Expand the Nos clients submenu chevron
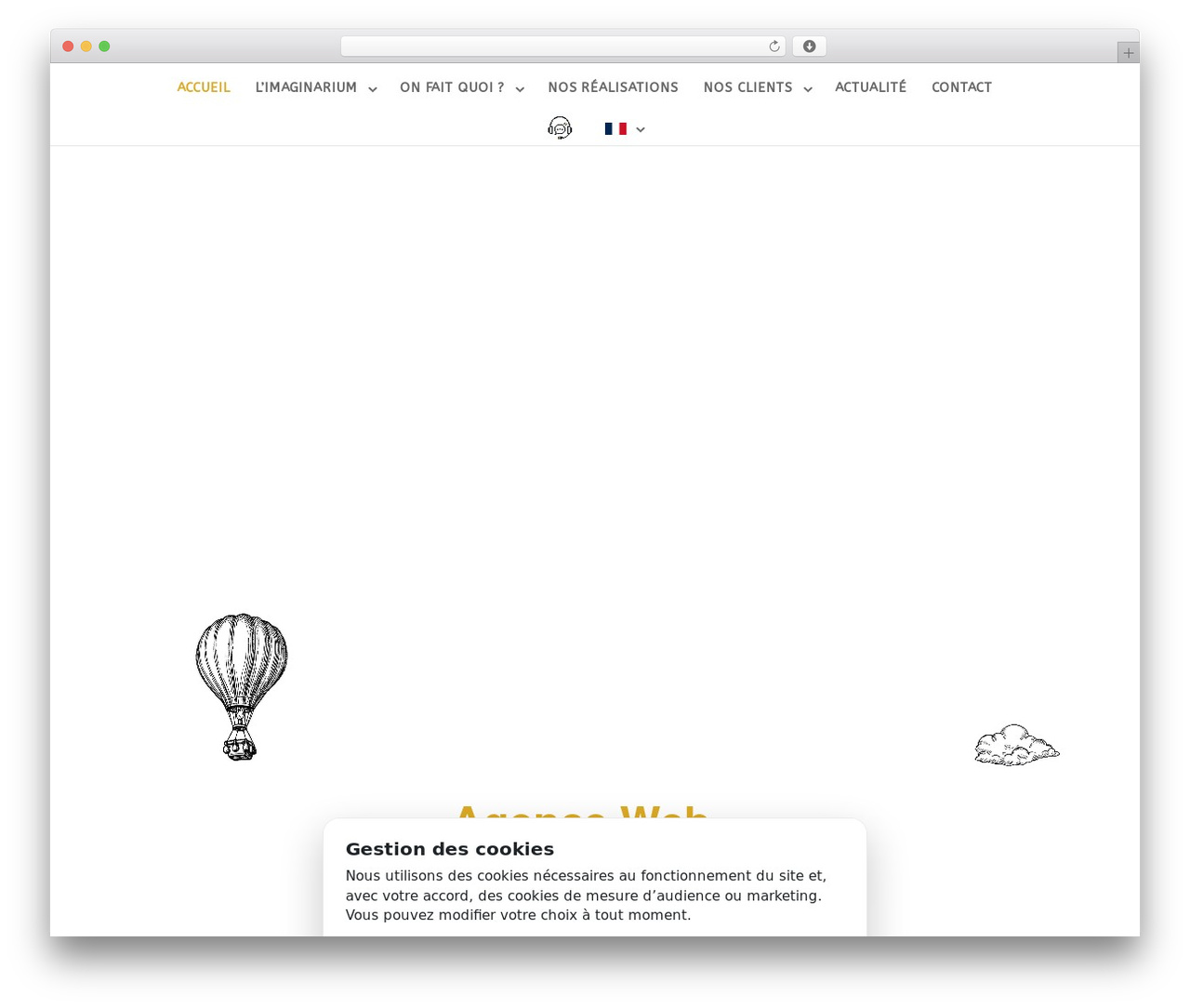The image size is (1190, 1008). click(808, 89)
